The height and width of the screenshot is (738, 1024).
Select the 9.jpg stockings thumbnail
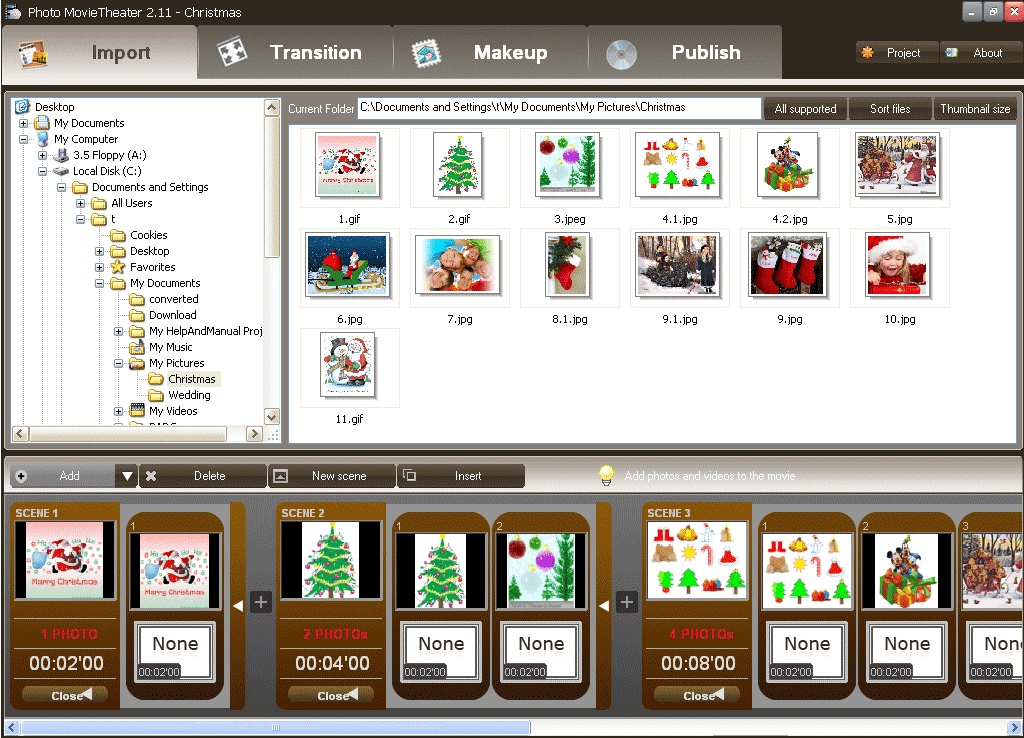pyautogui.click(x=790, y=268)
